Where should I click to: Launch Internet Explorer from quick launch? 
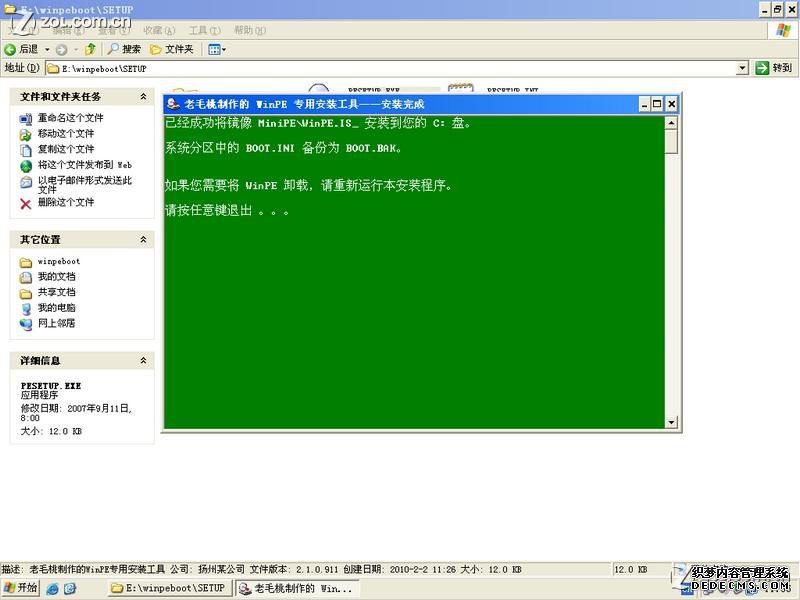[52, 588]
